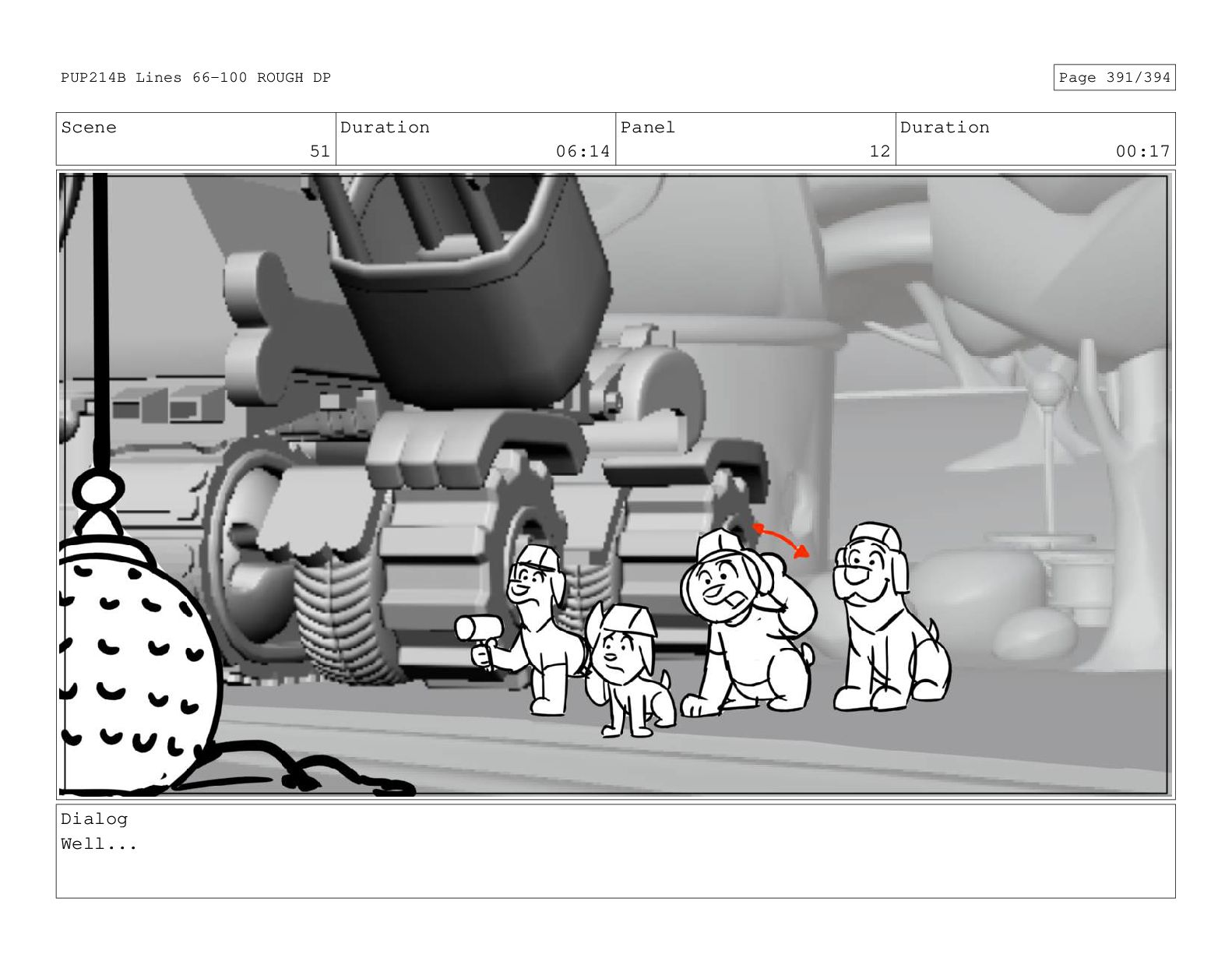Click the spotted hanging ball drawing
1232x954 pixels.
136,662
